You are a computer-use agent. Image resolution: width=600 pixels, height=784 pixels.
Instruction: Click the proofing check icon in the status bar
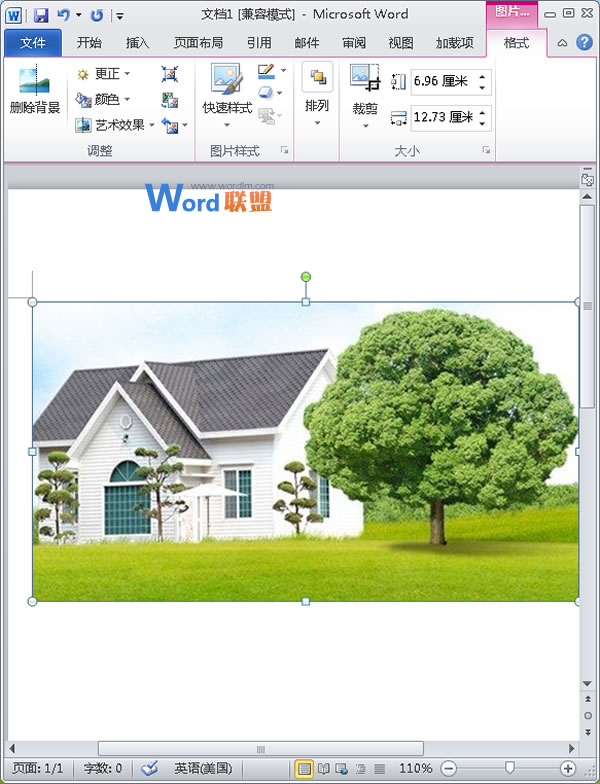(149, 768)
